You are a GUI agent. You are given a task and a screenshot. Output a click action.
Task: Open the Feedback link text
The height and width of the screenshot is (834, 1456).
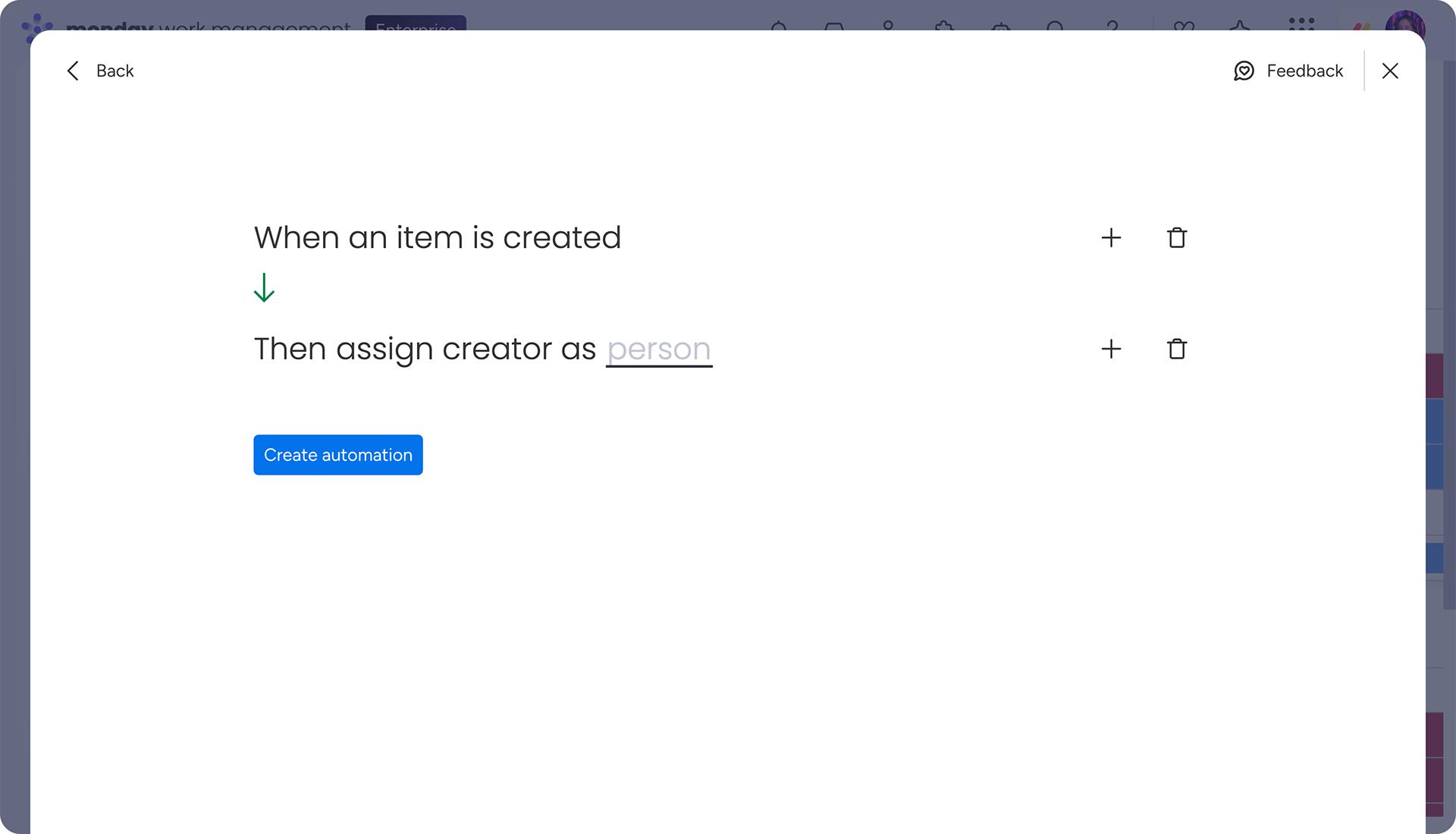(1304, 71)
